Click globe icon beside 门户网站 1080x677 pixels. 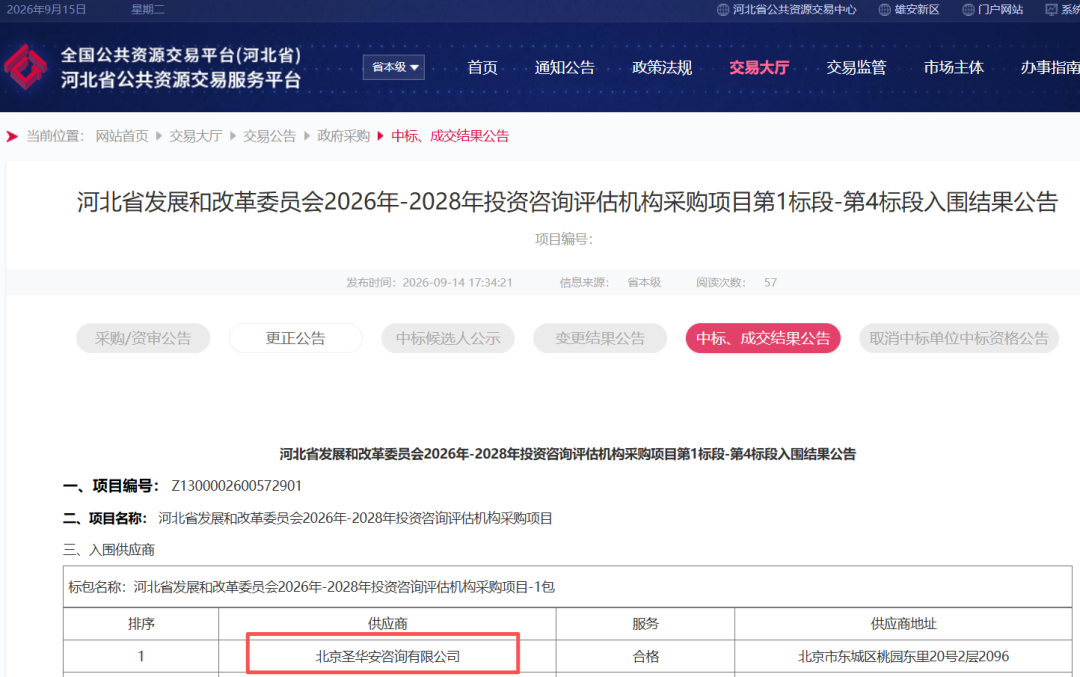(x=968, y=10)
